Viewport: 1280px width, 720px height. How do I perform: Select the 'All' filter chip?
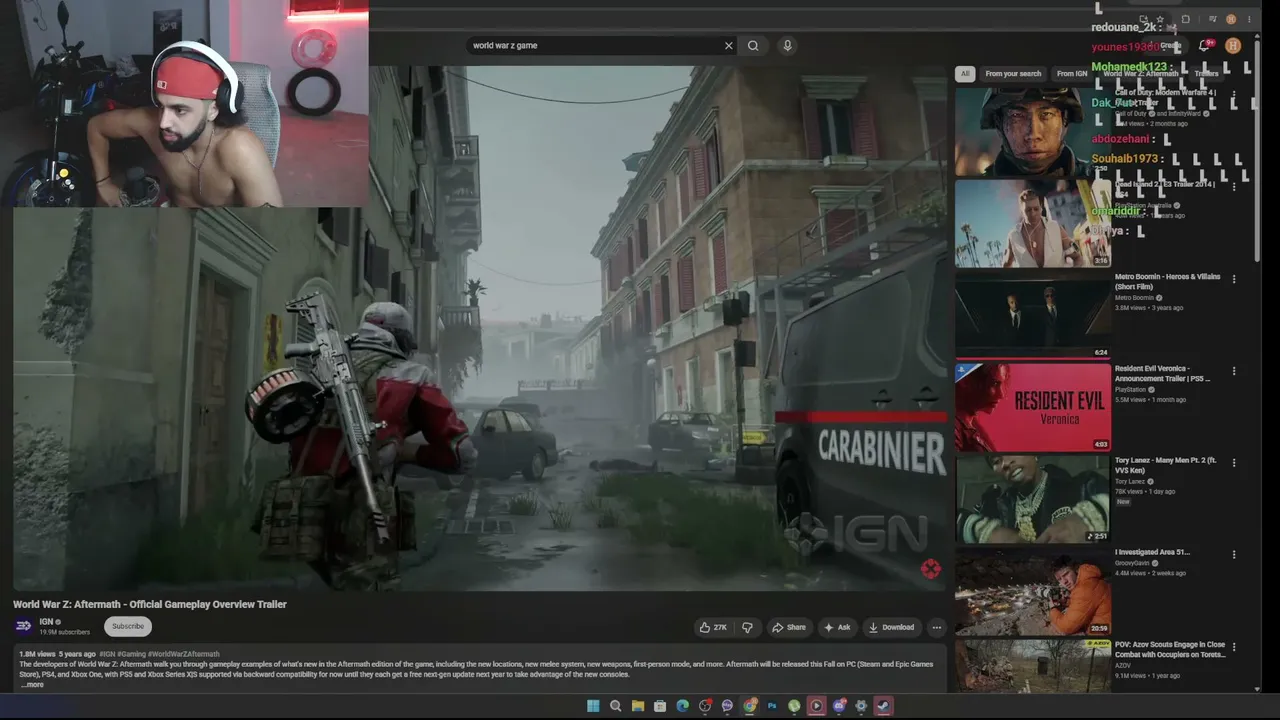click(x=965, y=73)
